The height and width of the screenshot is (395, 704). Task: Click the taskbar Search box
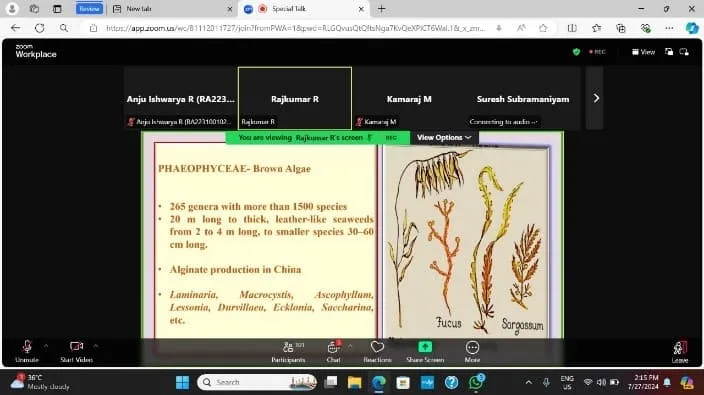coord(257,382)
